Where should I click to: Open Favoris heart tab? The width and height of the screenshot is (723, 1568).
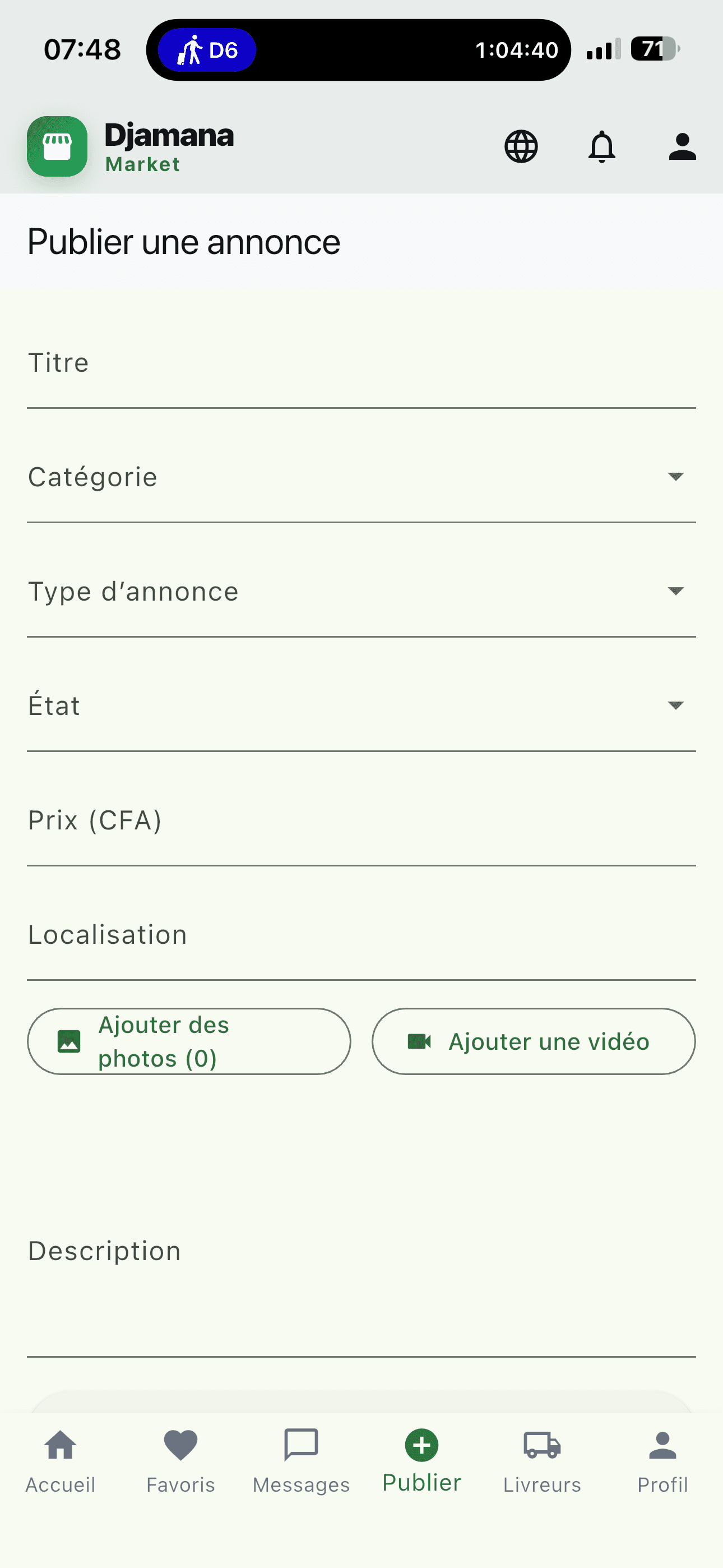click(180, 1461)
